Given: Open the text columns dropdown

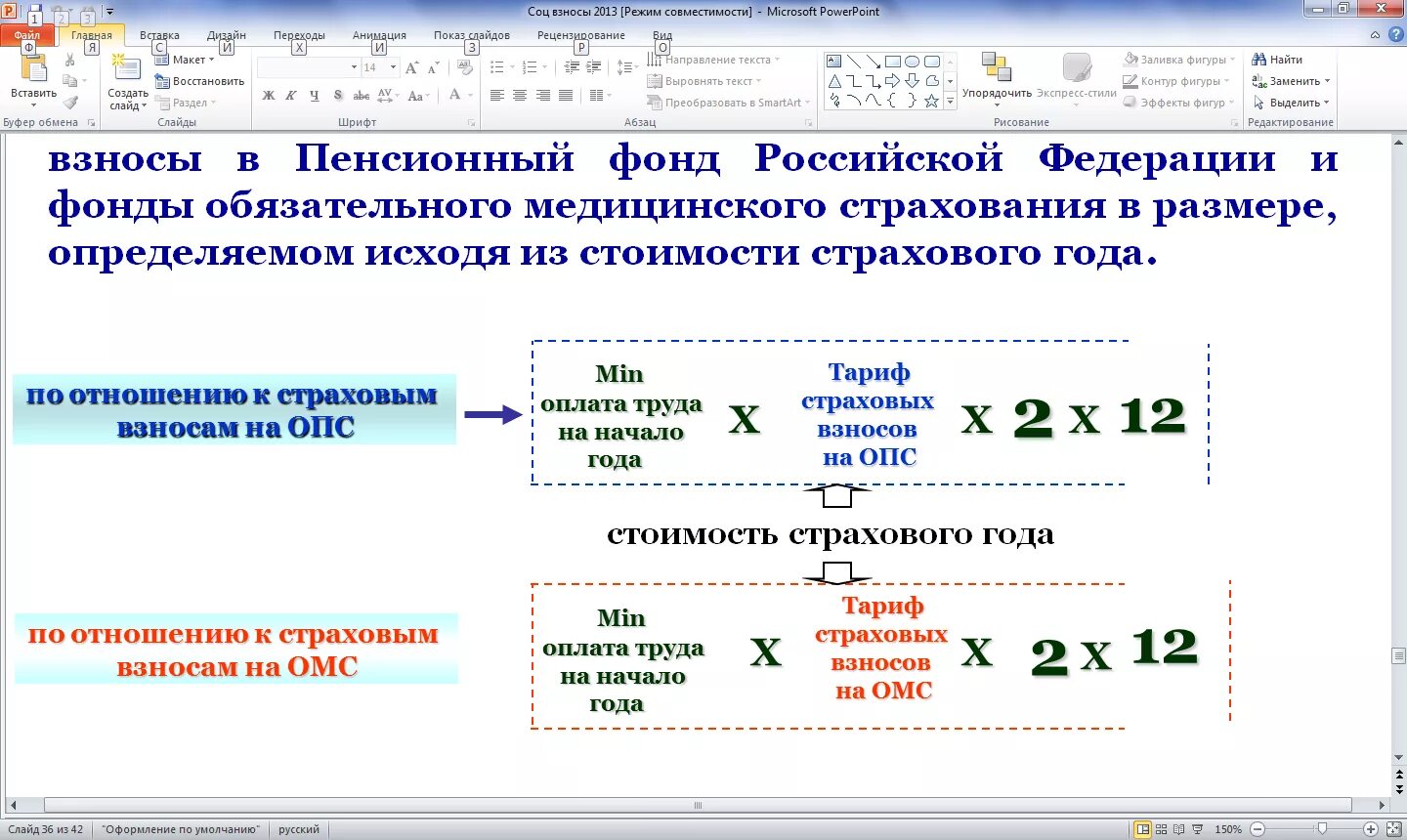Looking at the screenshot, I should click(599, 95).
